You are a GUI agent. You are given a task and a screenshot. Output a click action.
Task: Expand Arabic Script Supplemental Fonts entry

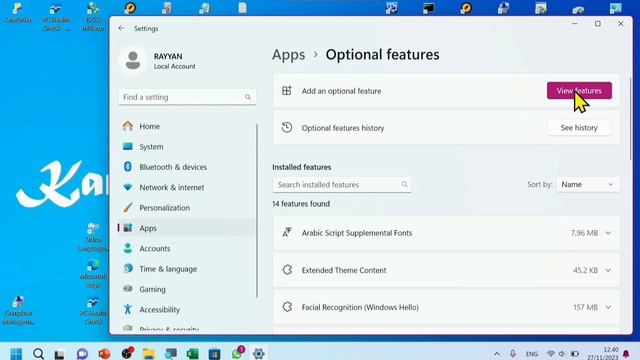click(608, 233)
